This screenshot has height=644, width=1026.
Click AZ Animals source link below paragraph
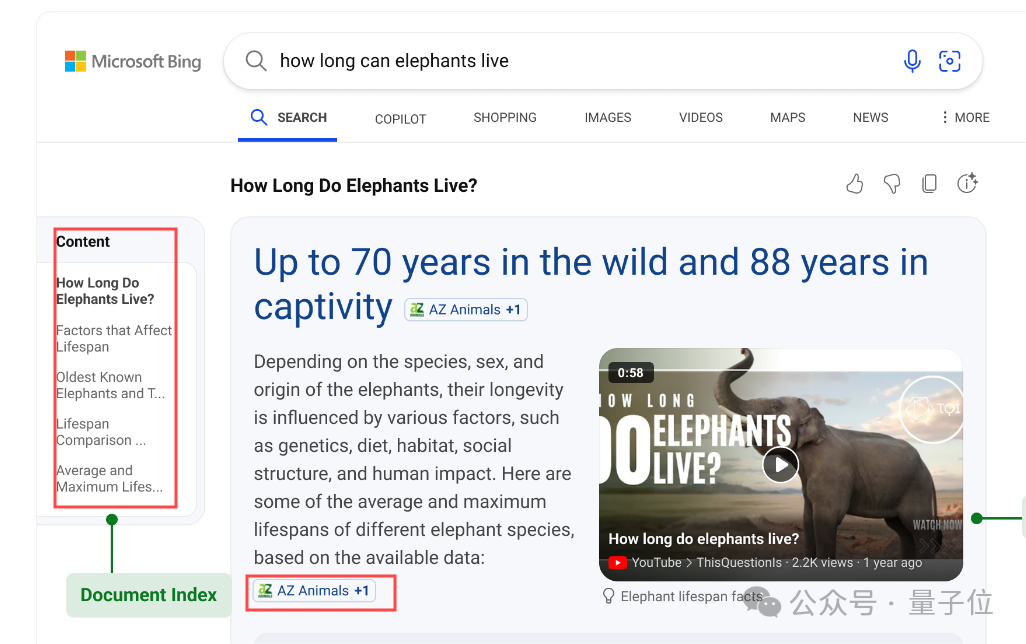[314, 591]
